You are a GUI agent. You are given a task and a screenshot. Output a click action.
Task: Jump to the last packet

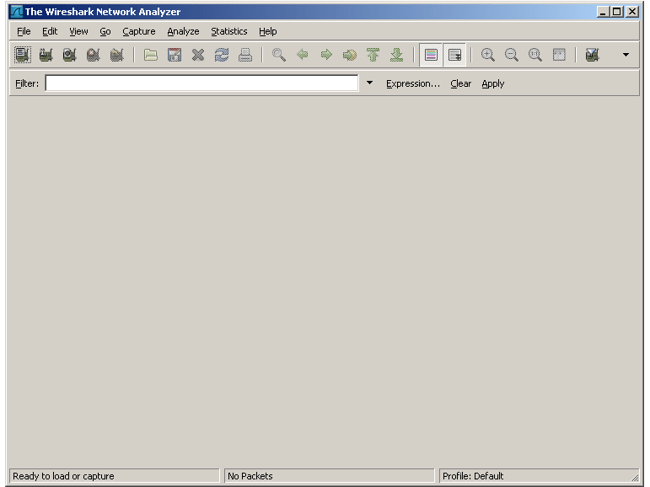click(x=397, y=55)
